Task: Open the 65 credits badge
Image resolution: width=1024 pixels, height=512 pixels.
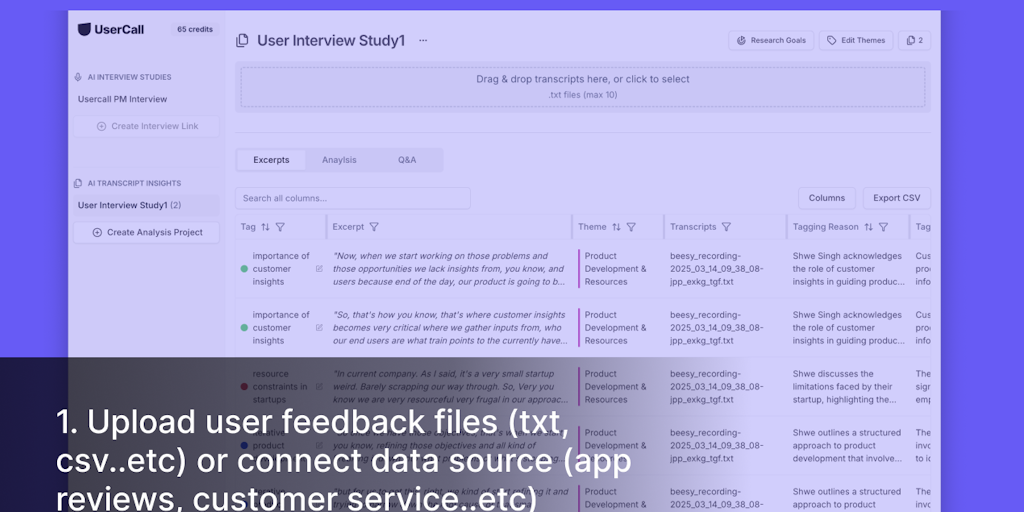Action: [195, 29]
